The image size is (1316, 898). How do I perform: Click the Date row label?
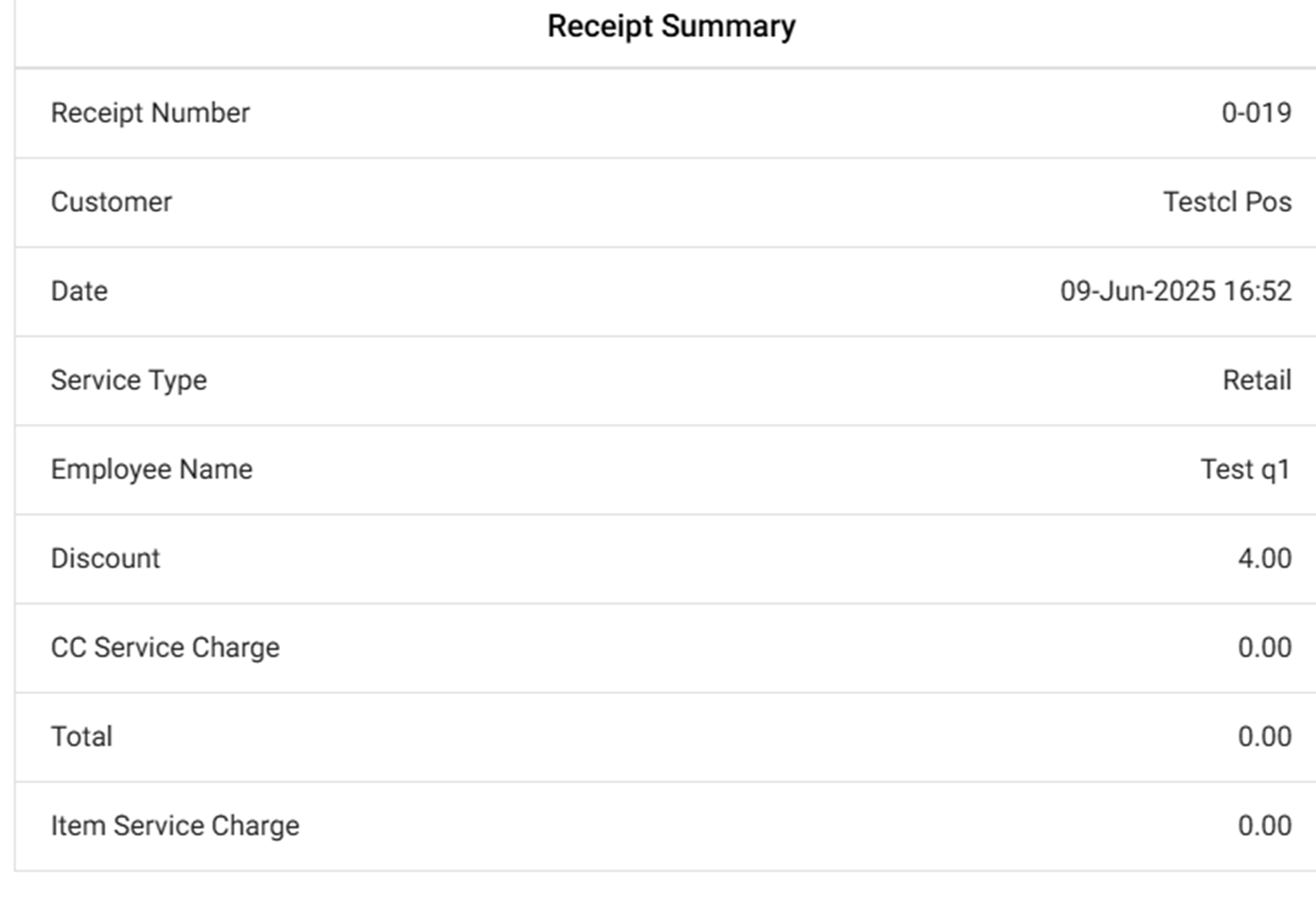[80, 292]
